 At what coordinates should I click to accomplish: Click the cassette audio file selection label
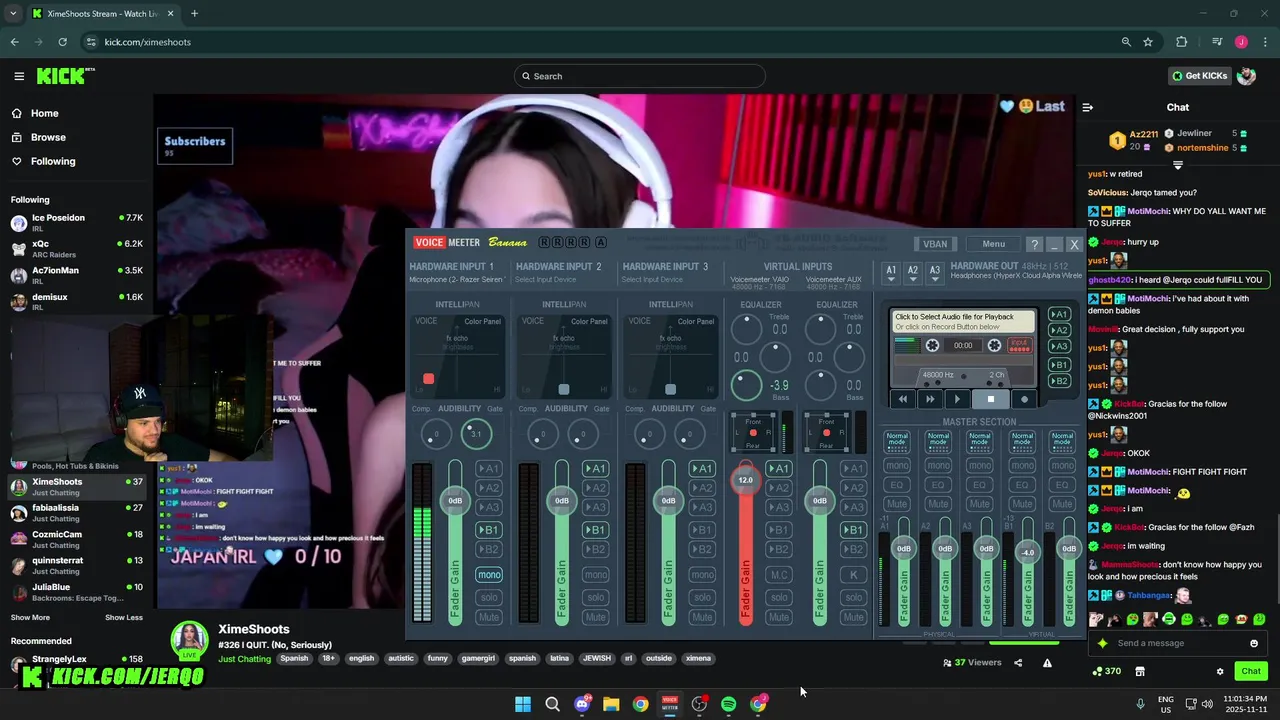point(964,321)
